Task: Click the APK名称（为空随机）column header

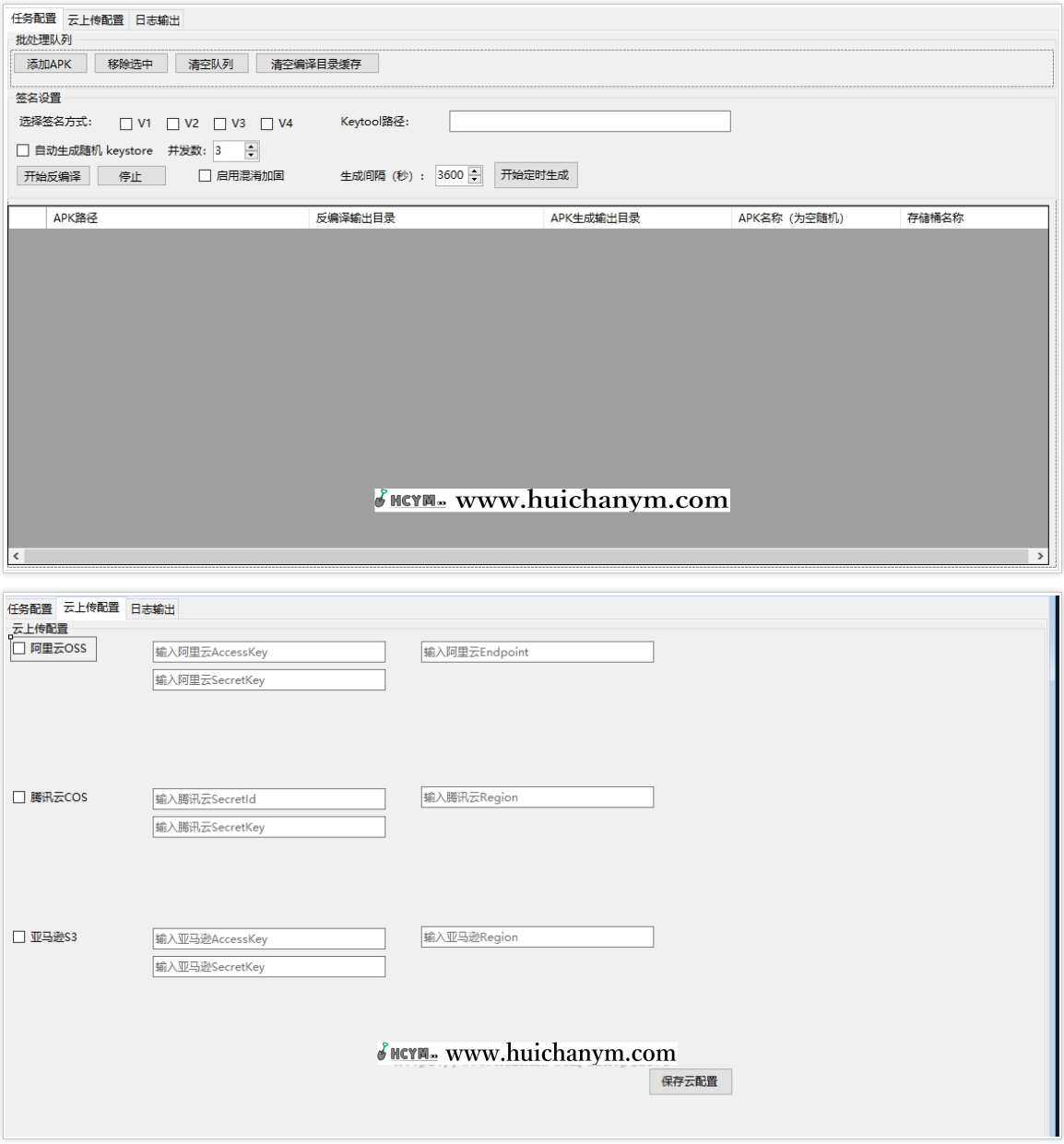Action: 815,218
